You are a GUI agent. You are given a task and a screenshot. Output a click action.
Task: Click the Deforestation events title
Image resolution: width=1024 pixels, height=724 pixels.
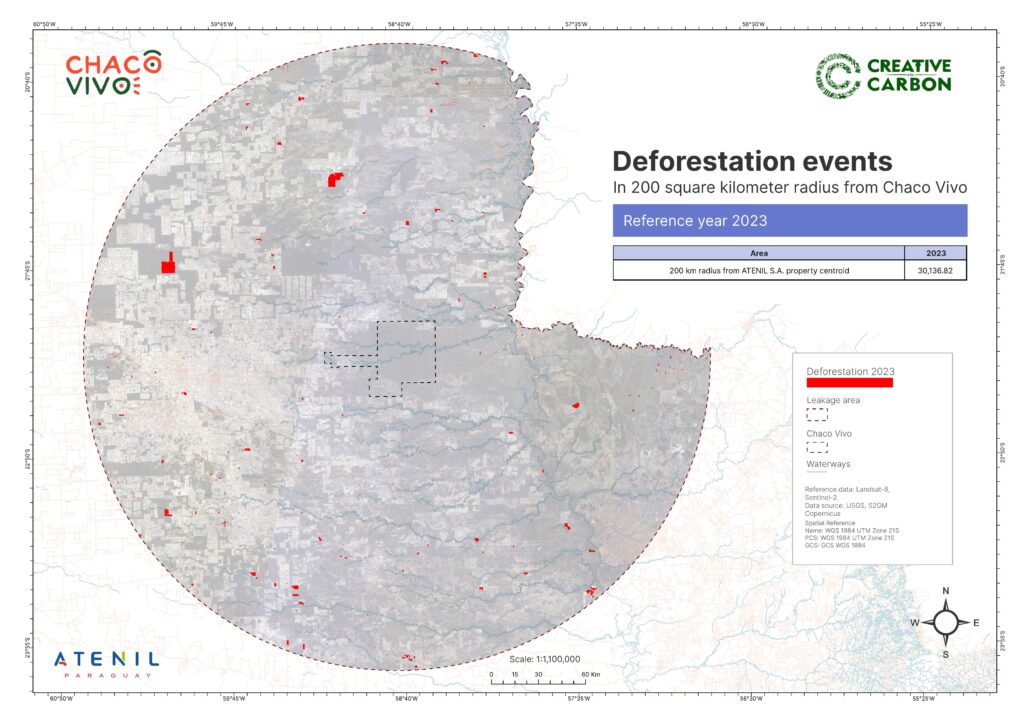(x=751, y=161)
